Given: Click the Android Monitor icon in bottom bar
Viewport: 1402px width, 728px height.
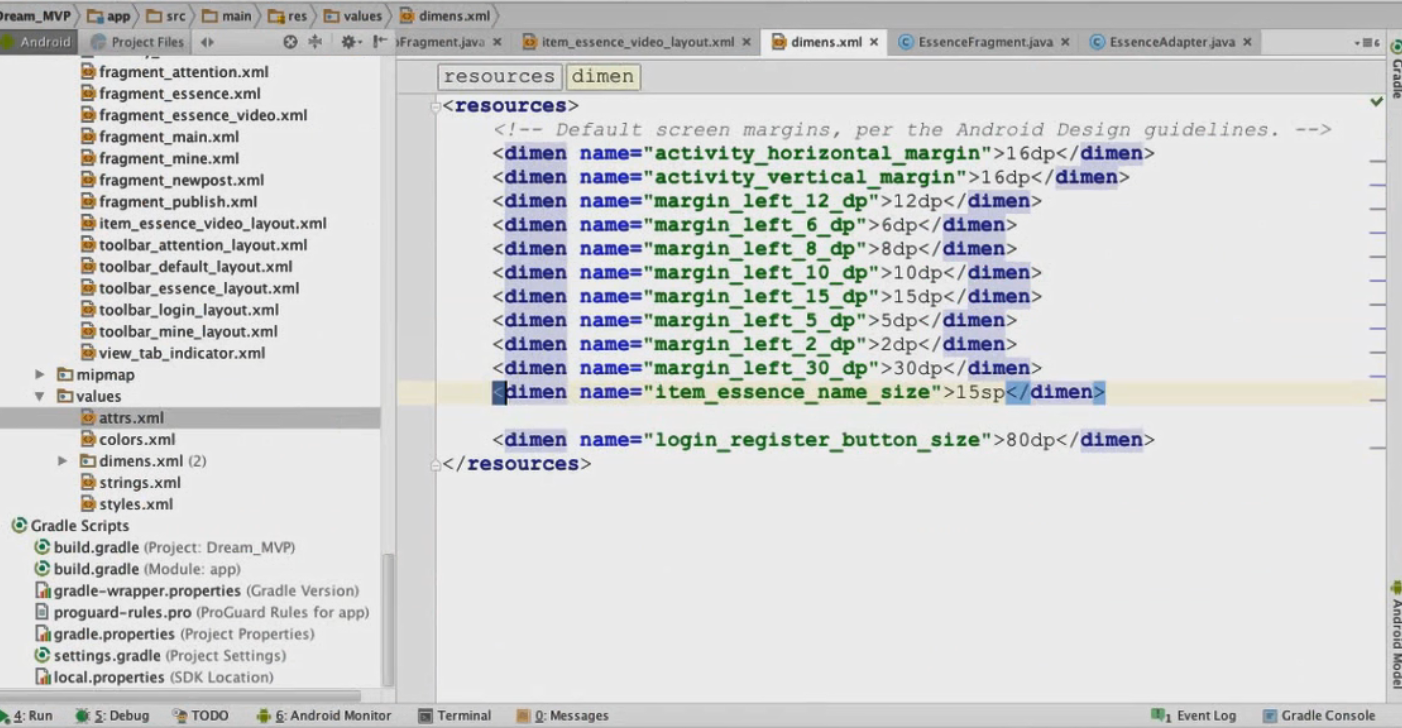Looking at the screenshot, I should click(264, 716).
